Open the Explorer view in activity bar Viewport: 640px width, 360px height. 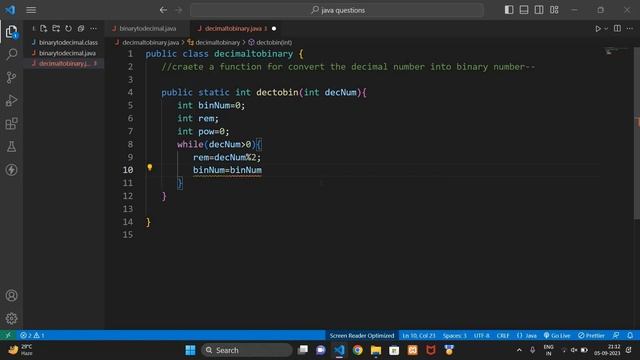click(x=11, y=31)
